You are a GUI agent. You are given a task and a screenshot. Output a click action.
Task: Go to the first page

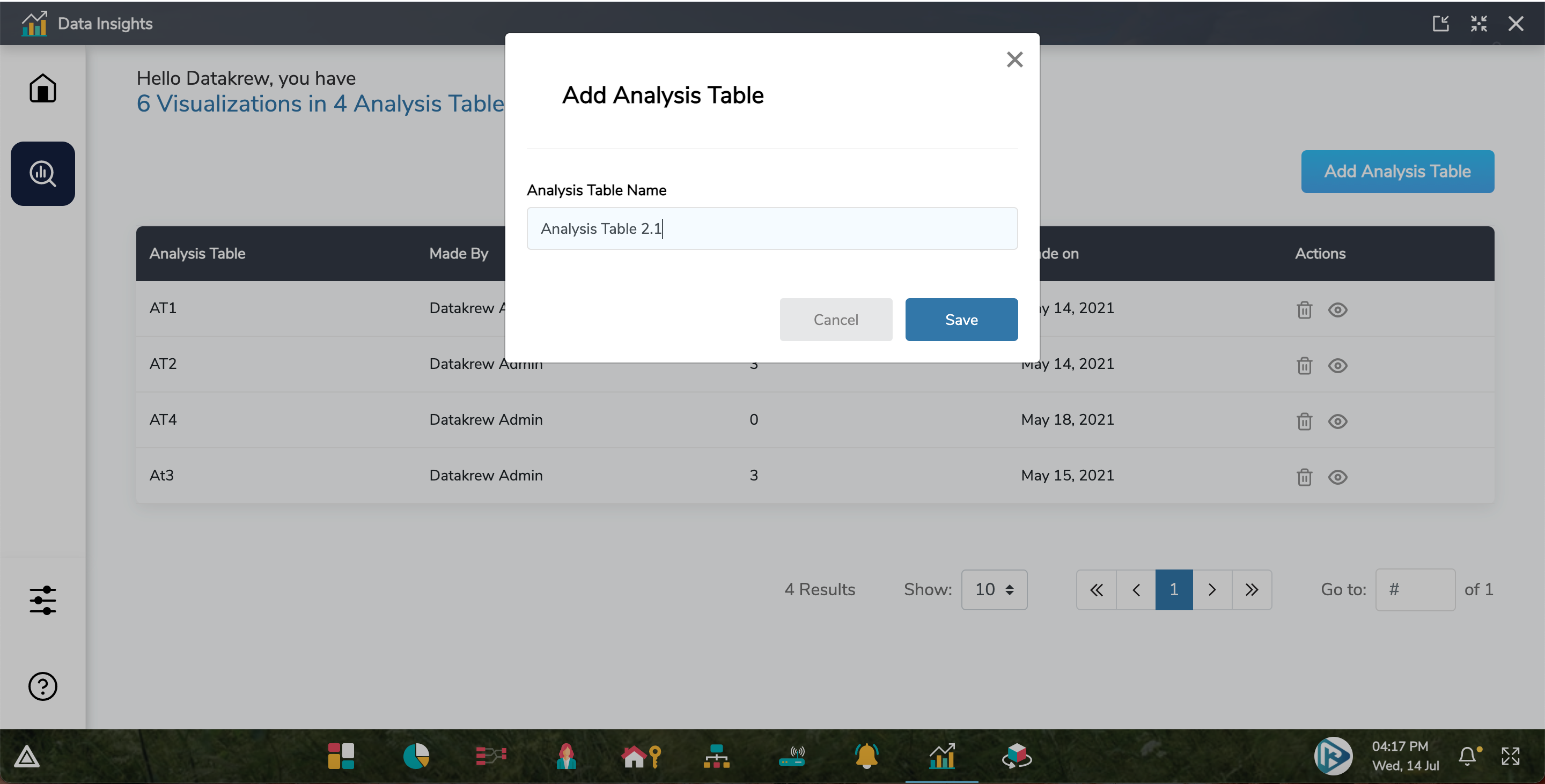click(1096, 590)
